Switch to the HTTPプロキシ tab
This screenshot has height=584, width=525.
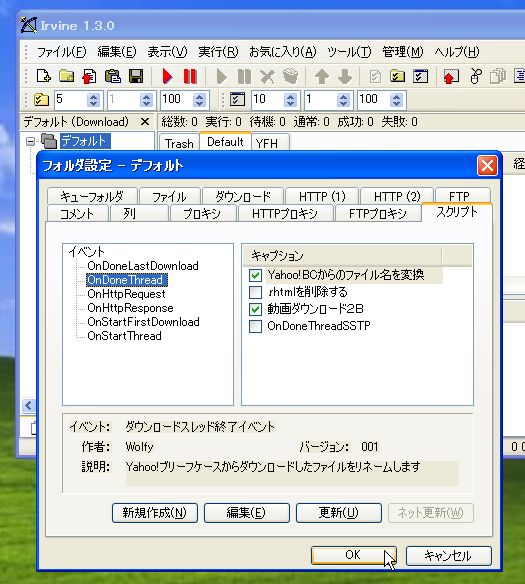[284, 214]
